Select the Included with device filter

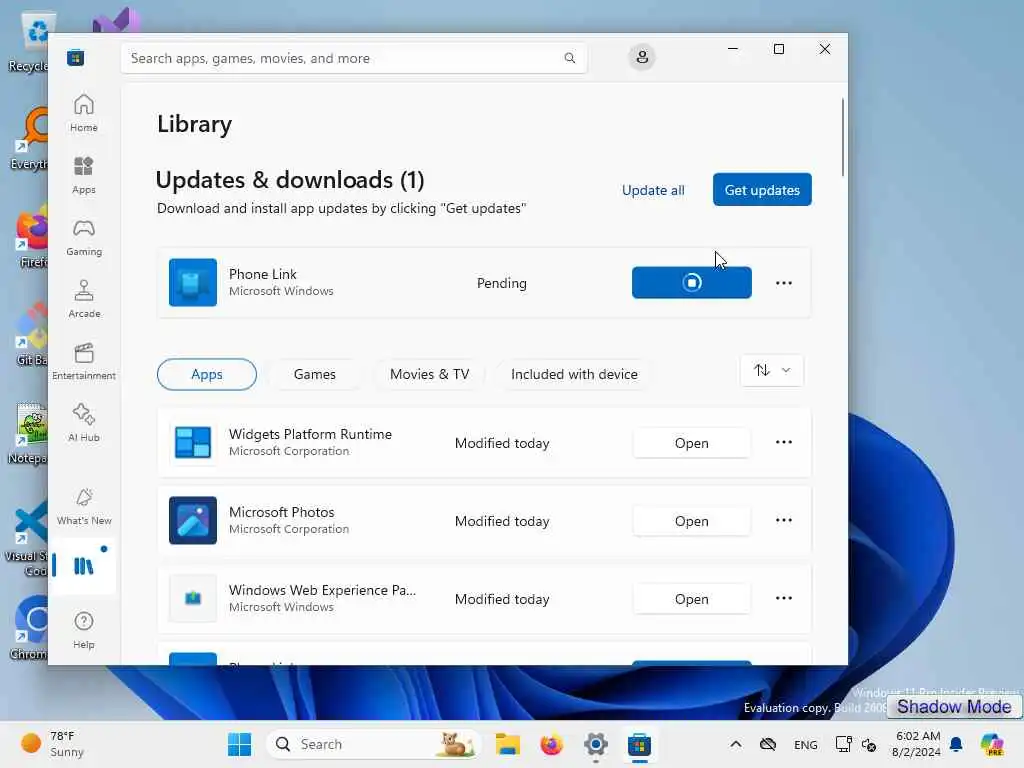click(x=574, y=374)
